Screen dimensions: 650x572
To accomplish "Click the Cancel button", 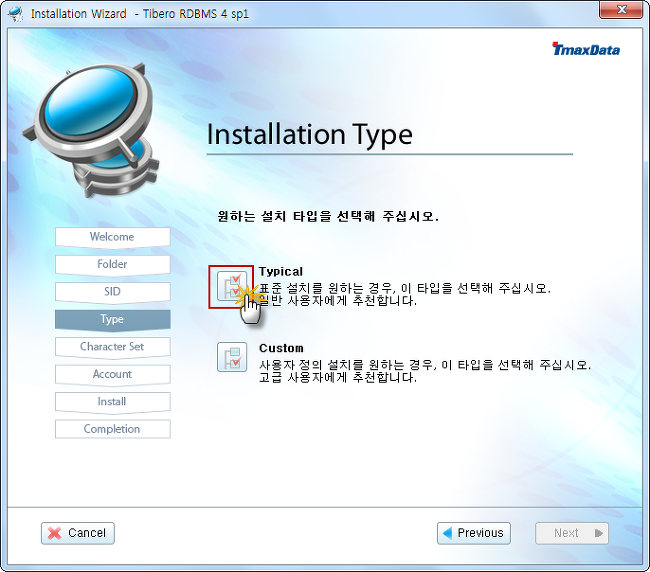I will point(78,533).
